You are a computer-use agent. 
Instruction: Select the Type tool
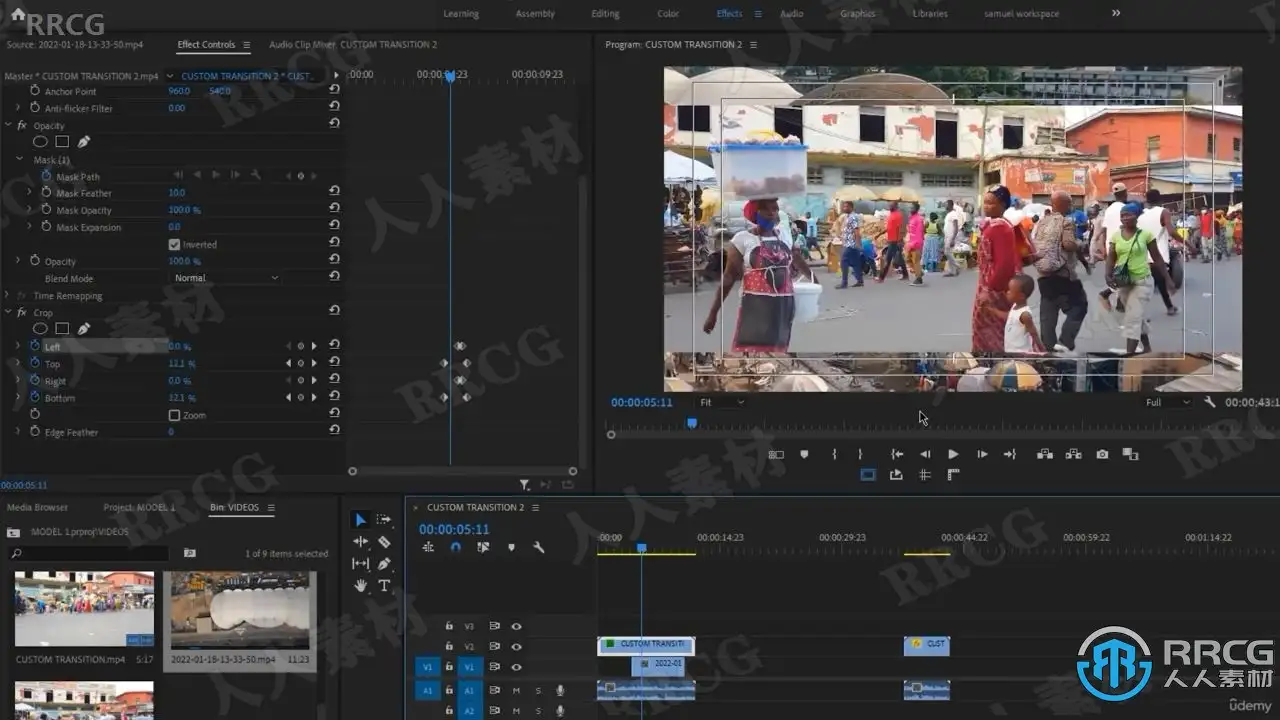[384, 586]
